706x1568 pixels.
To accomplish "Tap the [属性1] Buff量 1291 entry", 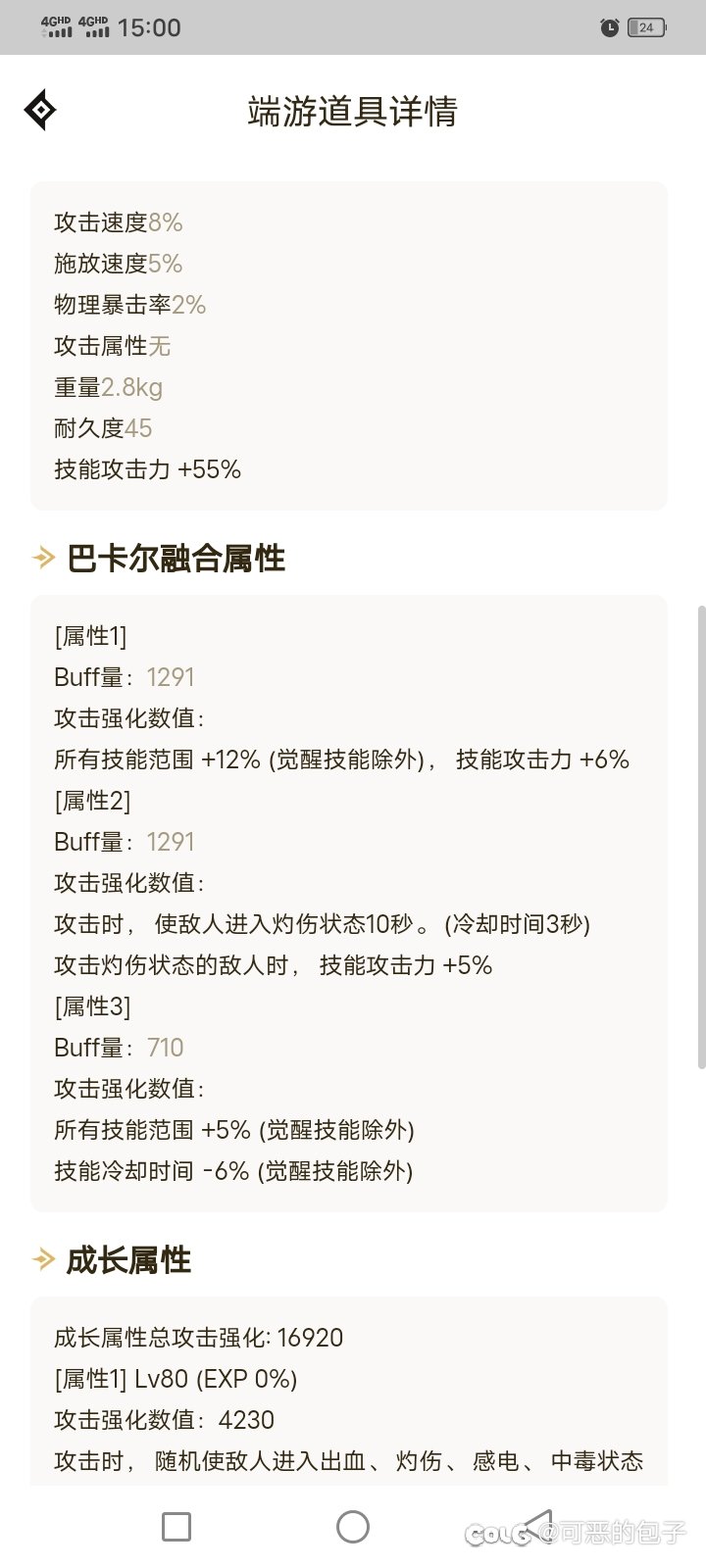I will 125,677.
